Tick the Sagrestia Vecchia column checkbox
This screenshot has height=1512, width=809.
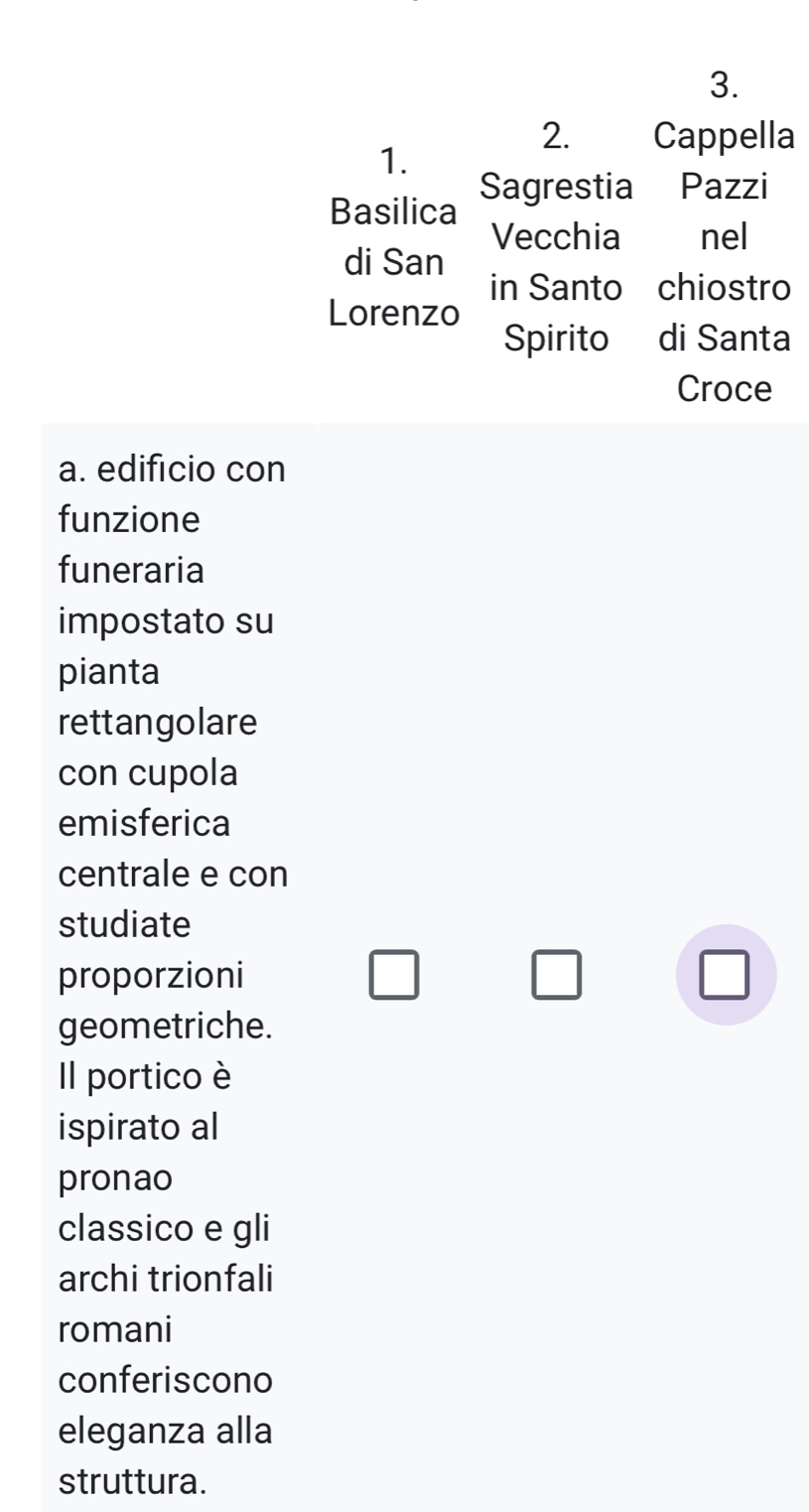(x=556, y=975)
